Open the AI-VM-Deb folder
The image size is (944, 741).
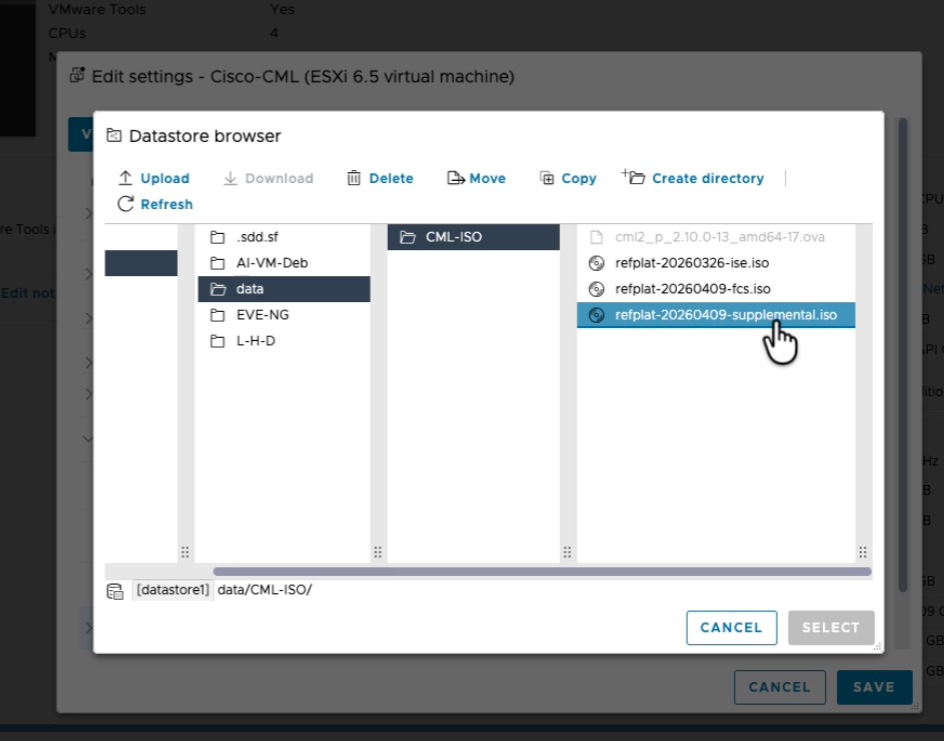(x=284, y=263)
